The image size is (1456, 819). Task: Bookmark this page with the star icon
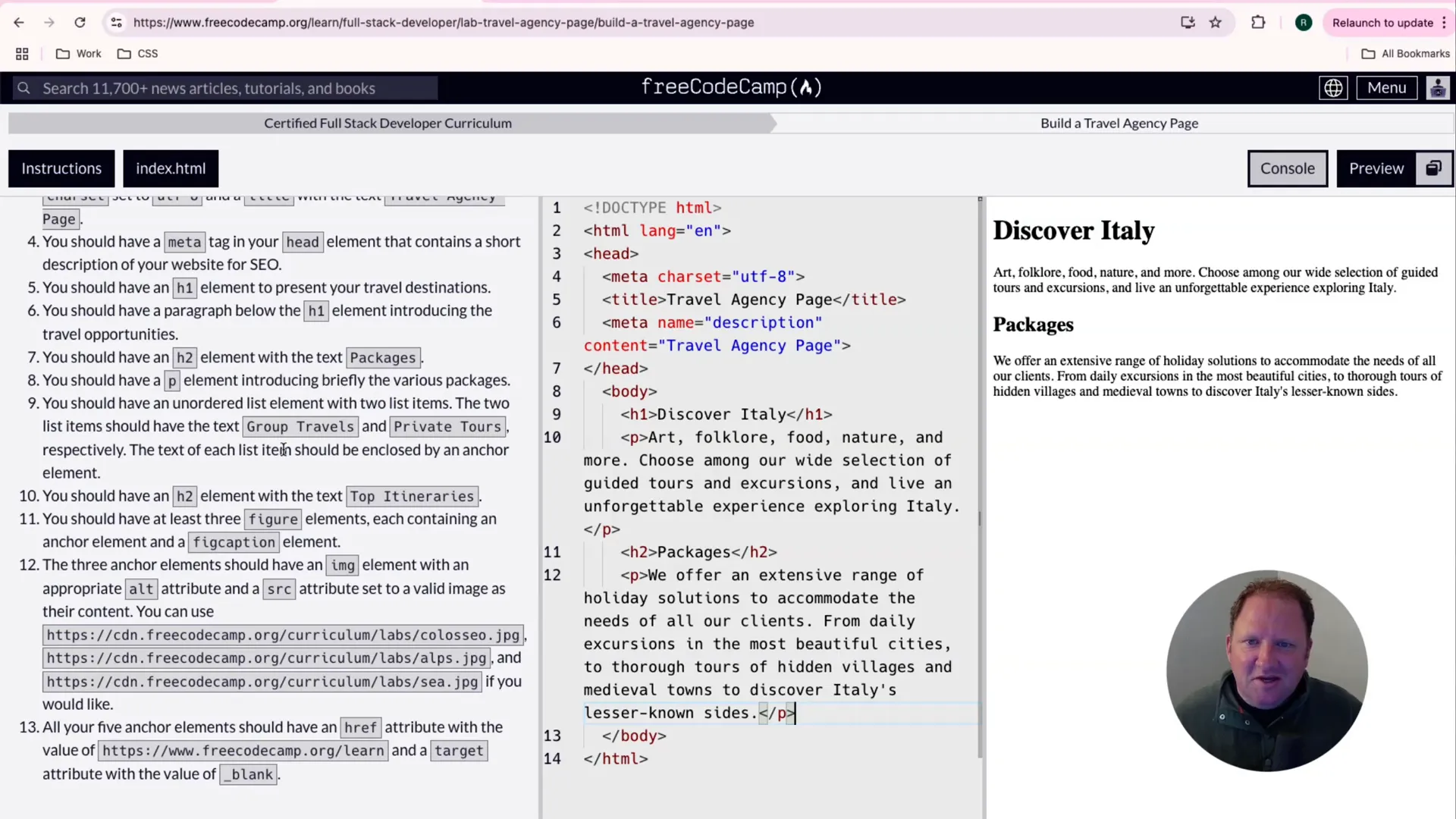point(1216,23)
